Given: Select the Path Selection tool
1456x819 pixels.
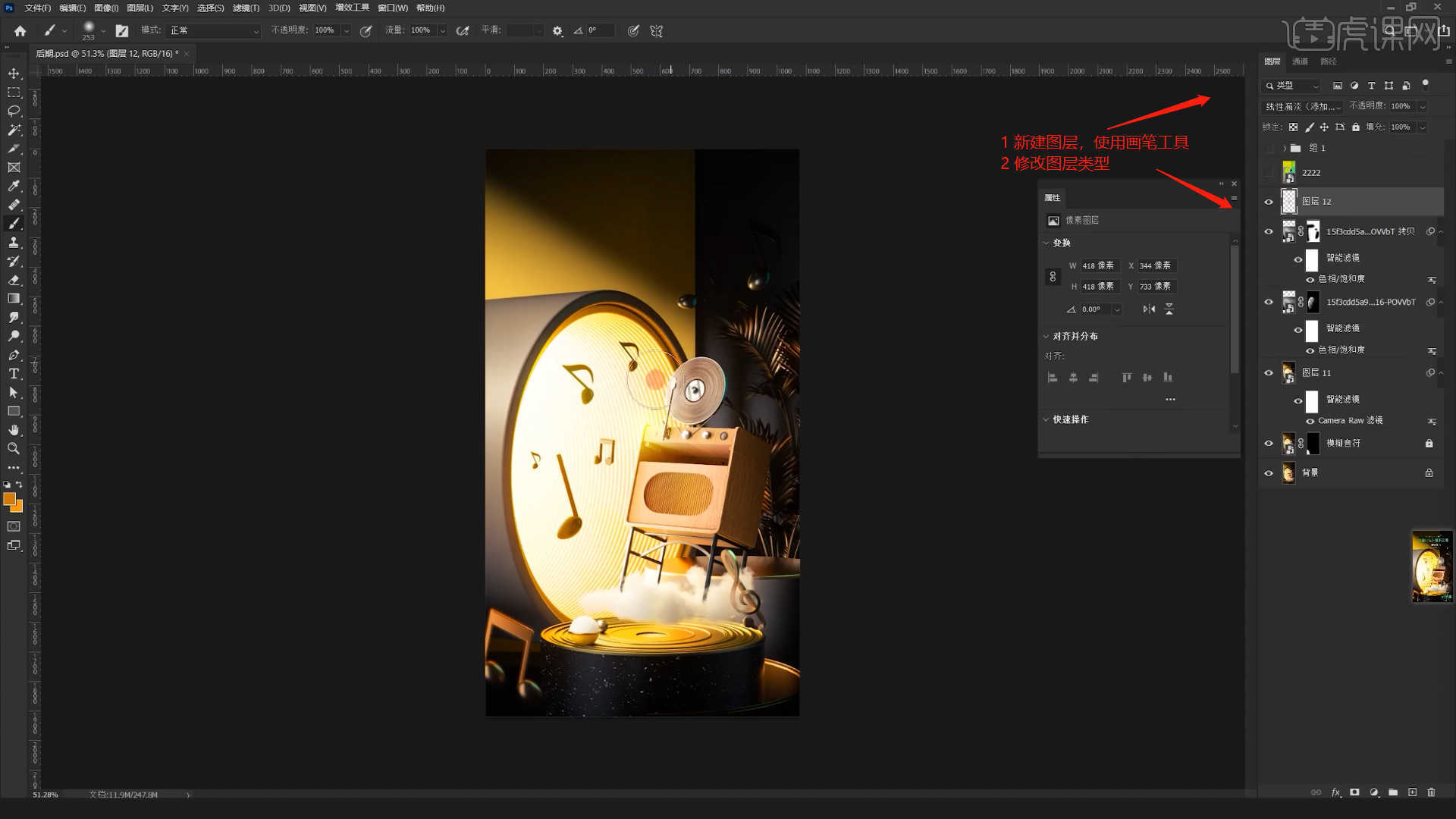Looking at the screenshot, I should click(14, 392).
